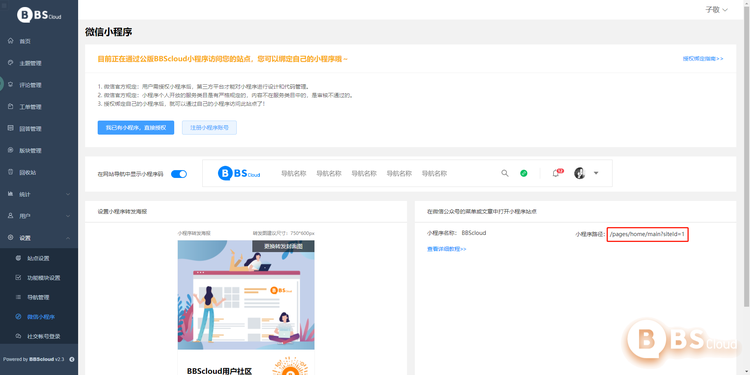Click 我已有小程序，直接授权 button
This screenshot has width=750, height=375.
coord(136,128)
